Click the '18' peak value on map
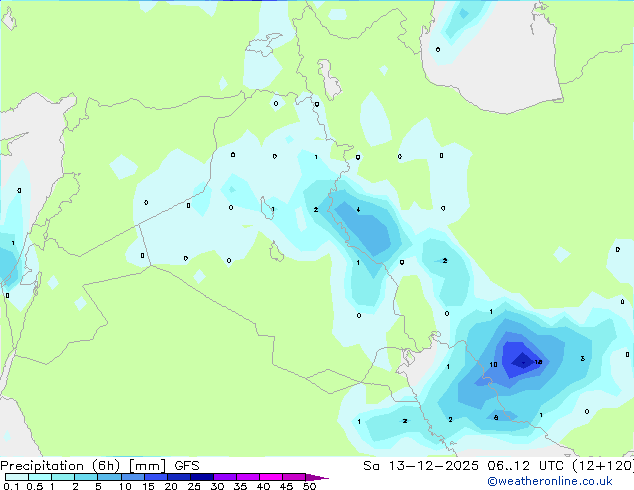The width and height of the screenshot is (634, 490). (538, 362)
